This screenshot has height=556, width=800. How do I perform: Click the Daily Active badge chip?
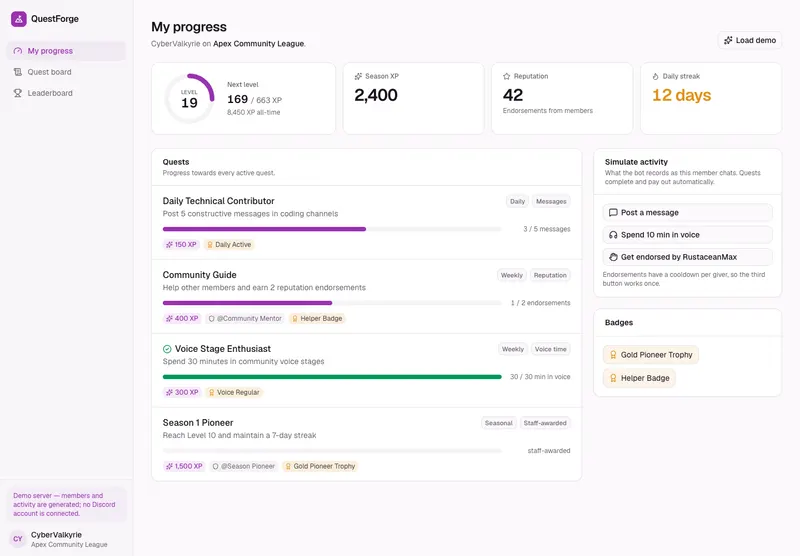pyautogui.click(x=229, y=244)
